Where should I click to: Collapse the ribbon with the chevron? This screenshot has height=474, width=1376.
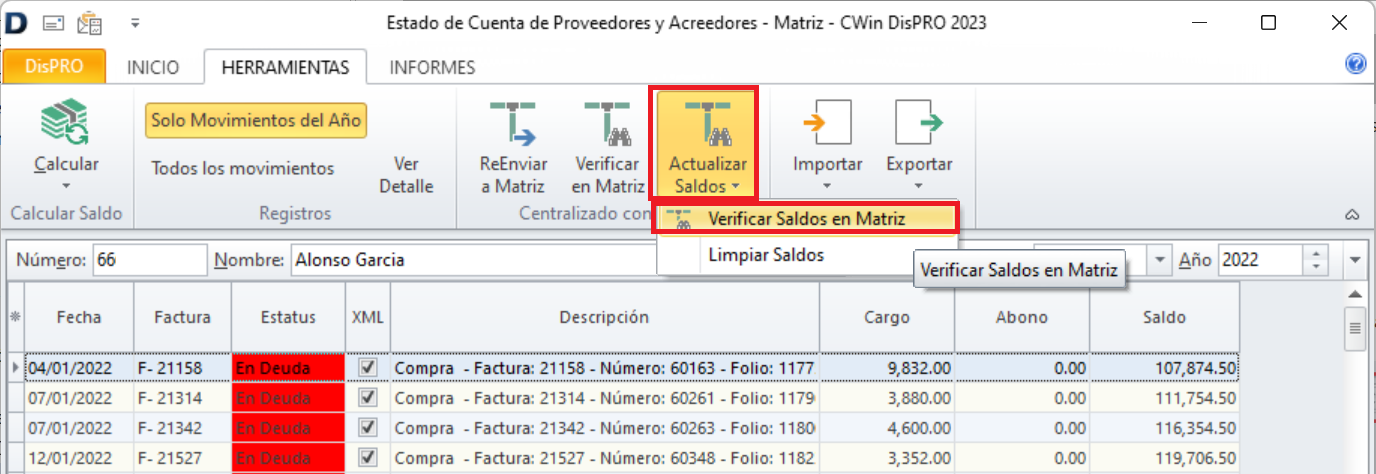tap(1352, 214)
